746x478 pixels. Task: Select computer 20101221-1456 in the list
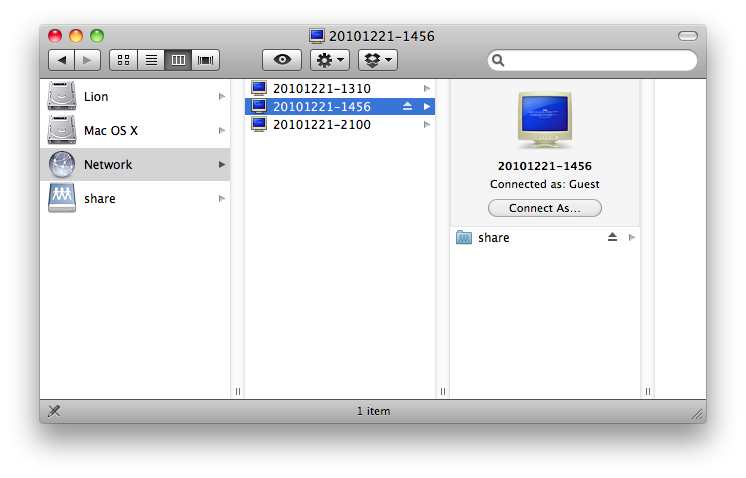tap(340, 107)
